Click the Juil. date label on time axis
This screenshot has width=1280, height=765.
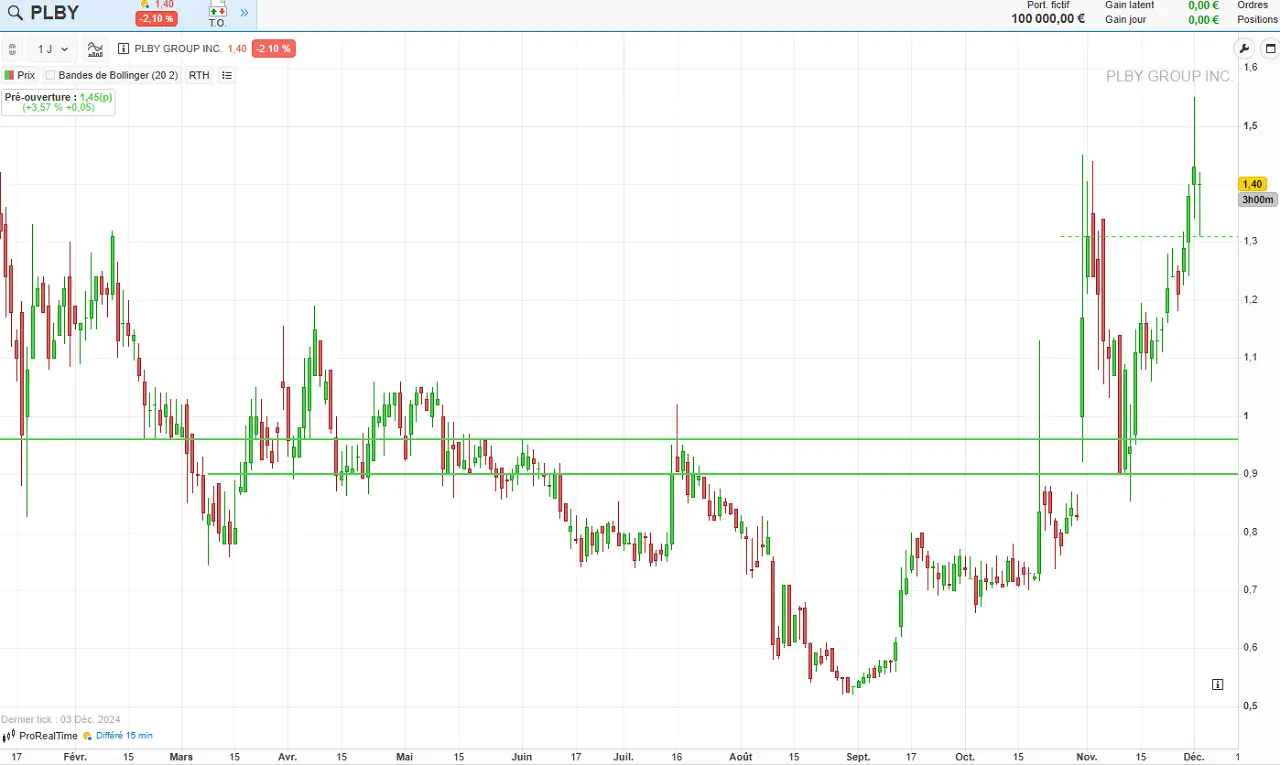tap(624, 757)
